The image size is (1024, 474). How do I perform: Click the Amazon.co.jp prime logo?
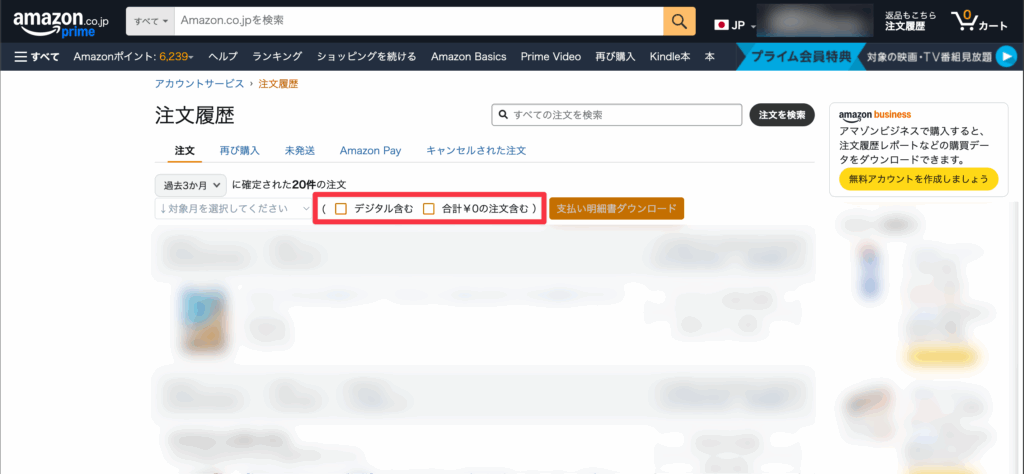tap(61, 24)
